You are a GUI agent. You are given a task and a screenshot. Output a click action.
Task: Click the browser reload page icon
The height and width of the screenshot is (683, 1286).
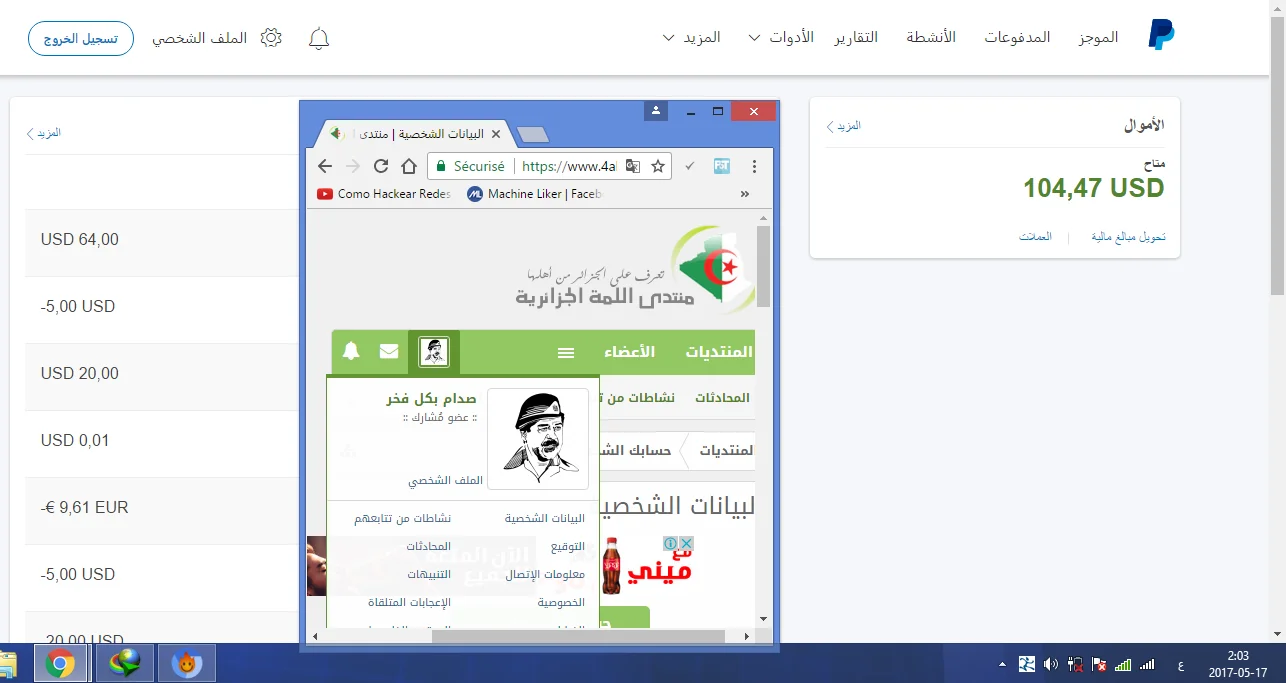point(381,166)
